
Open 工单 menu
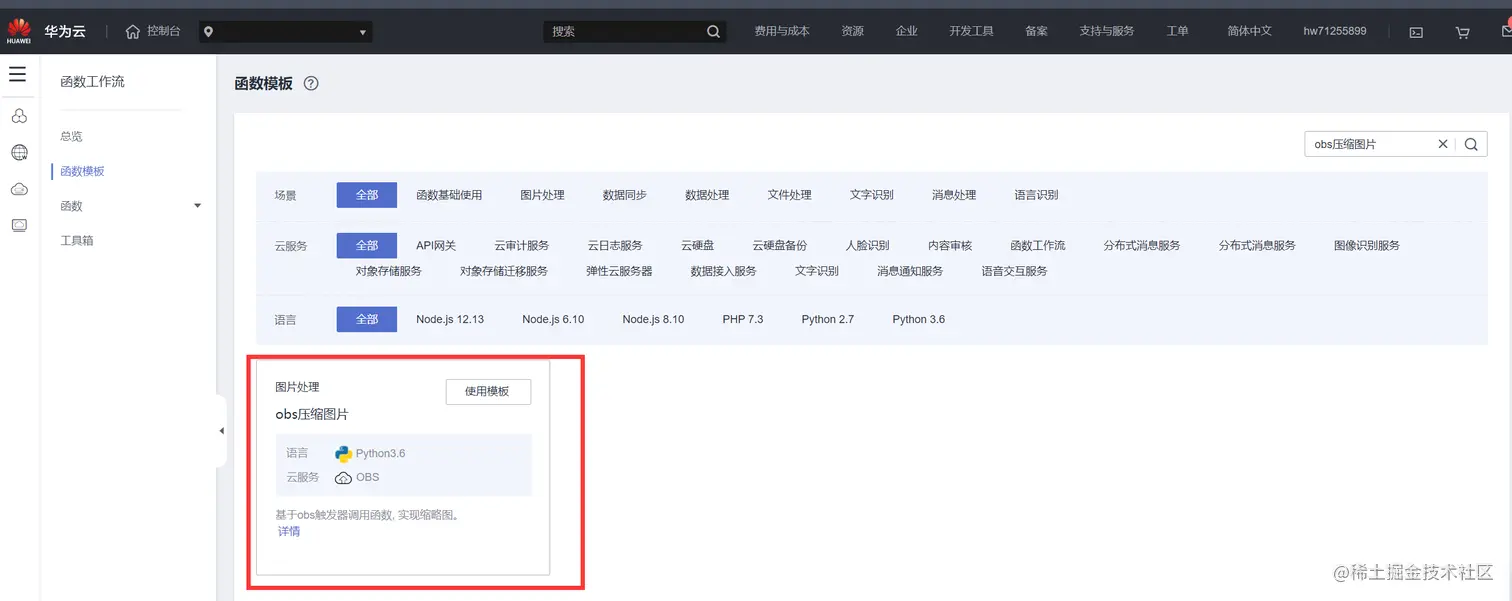[1177, 31]
